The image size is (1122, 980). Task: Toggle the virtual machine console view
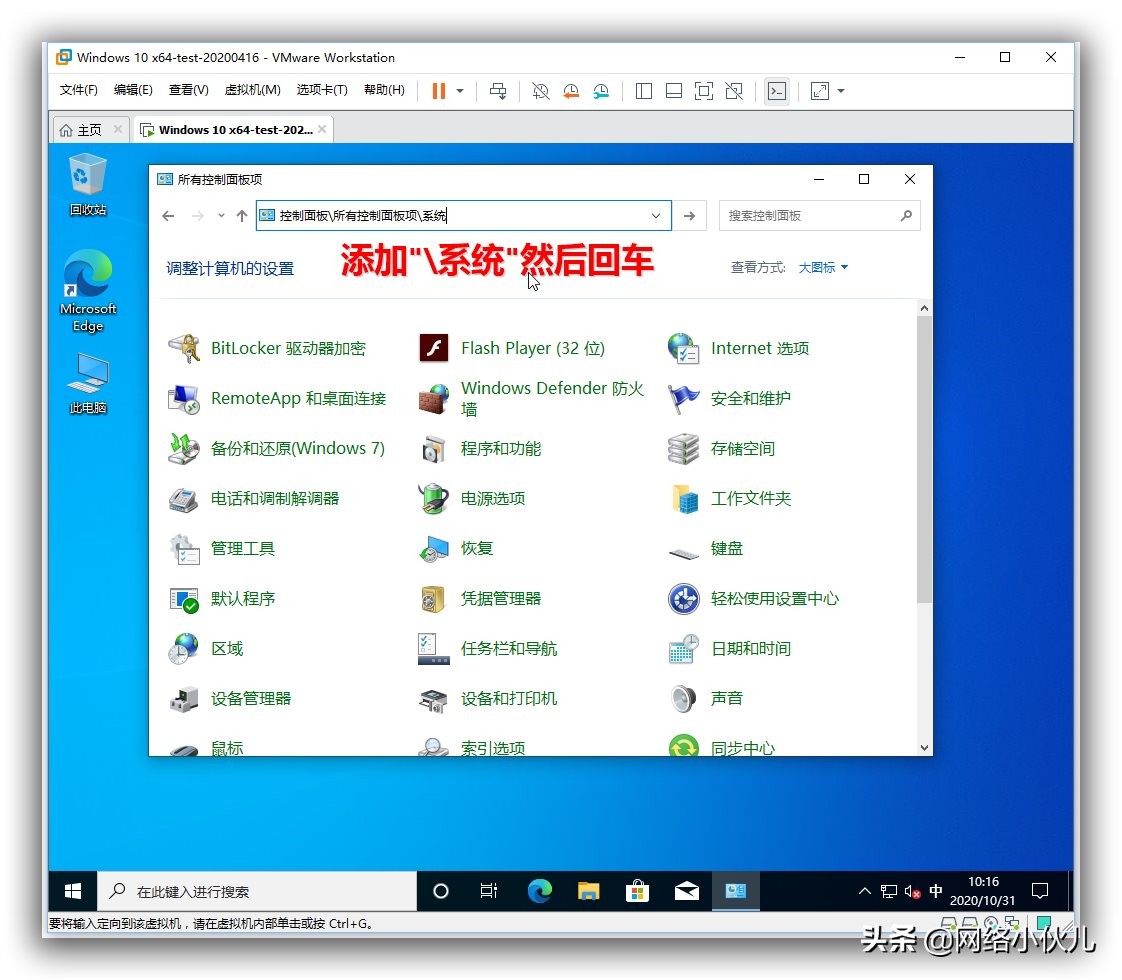777,91
